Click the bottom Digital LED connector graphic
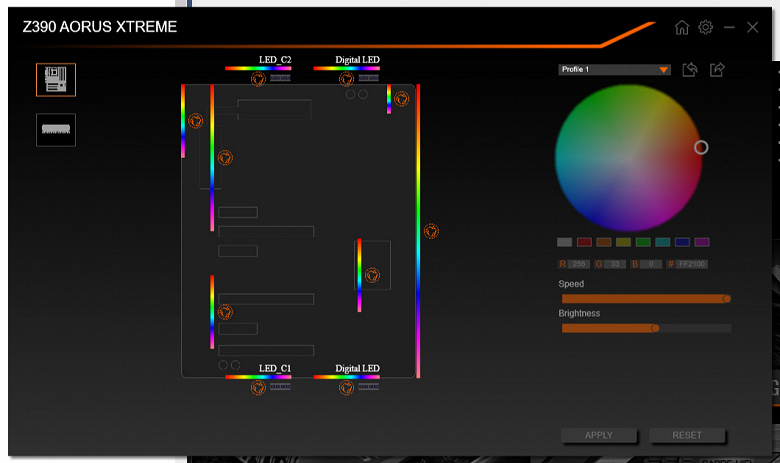This screenshot has width=780, height=463. pos(369,386)
